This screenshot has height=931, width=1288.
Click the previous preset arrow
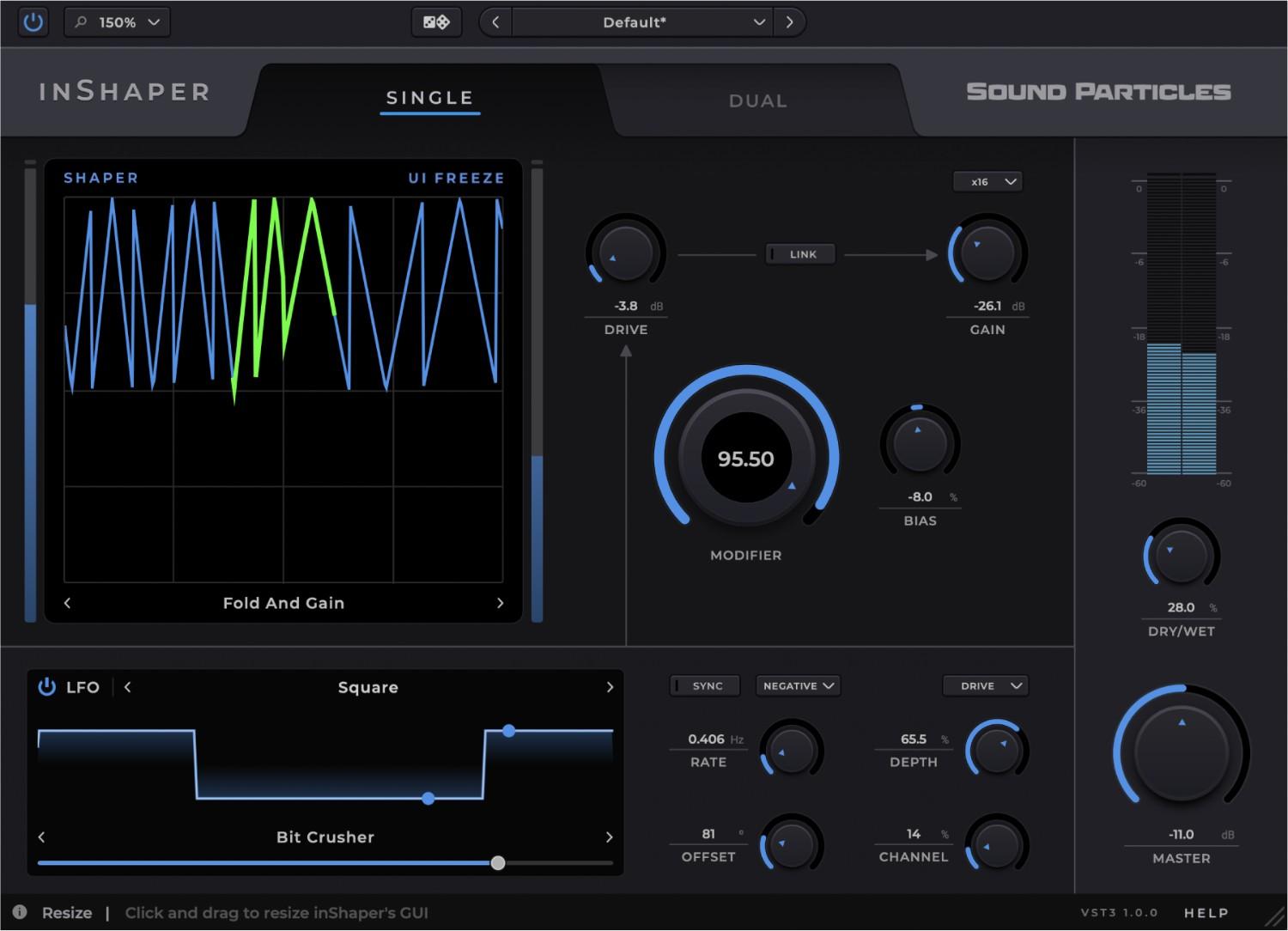(x=495, y=21)
